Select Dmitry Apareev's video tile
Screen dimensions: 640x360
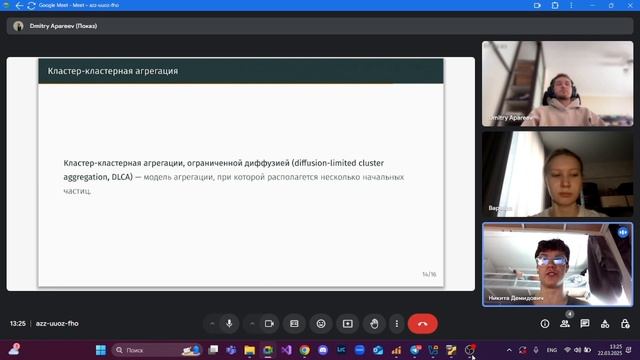coord(558,84)
